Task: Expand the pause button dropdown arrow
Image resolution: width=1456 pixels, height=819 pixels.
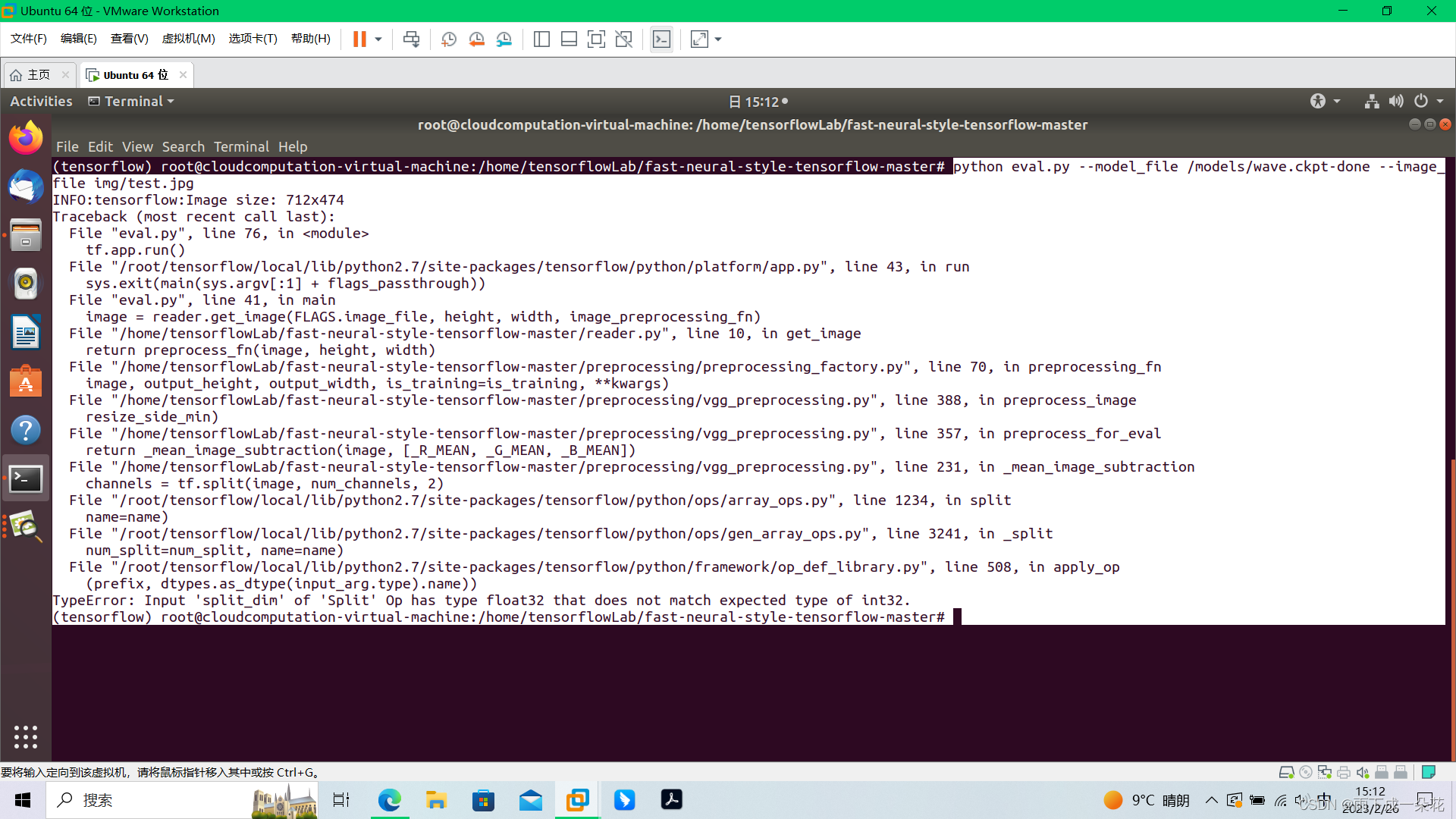Action: 378,39
